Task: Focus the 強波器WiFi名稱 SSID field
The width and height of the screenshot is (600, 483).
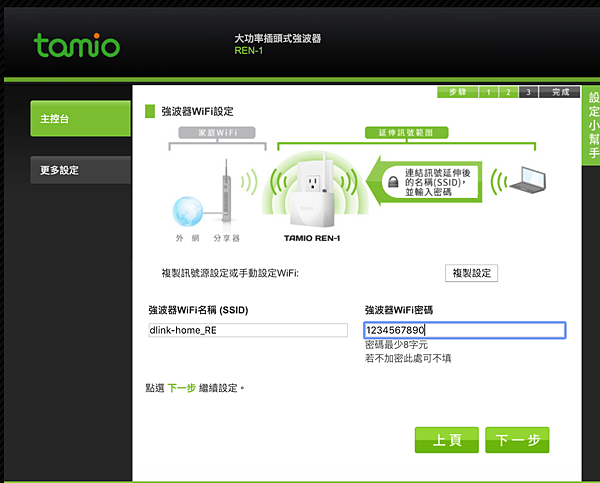Action: [x=248, y=330]
